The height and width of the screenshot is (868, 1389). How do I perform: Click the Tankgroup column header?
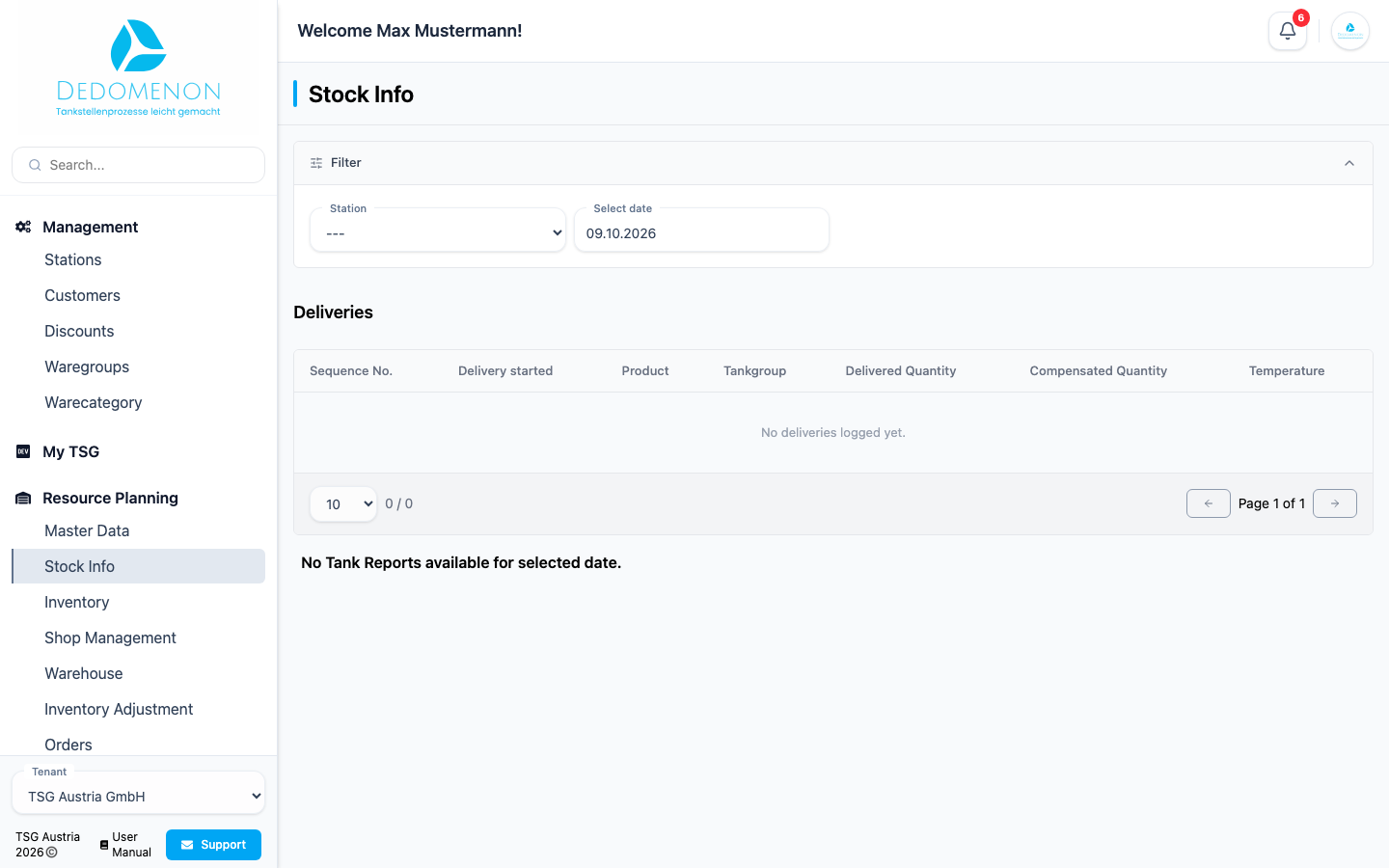coord(754,371)
